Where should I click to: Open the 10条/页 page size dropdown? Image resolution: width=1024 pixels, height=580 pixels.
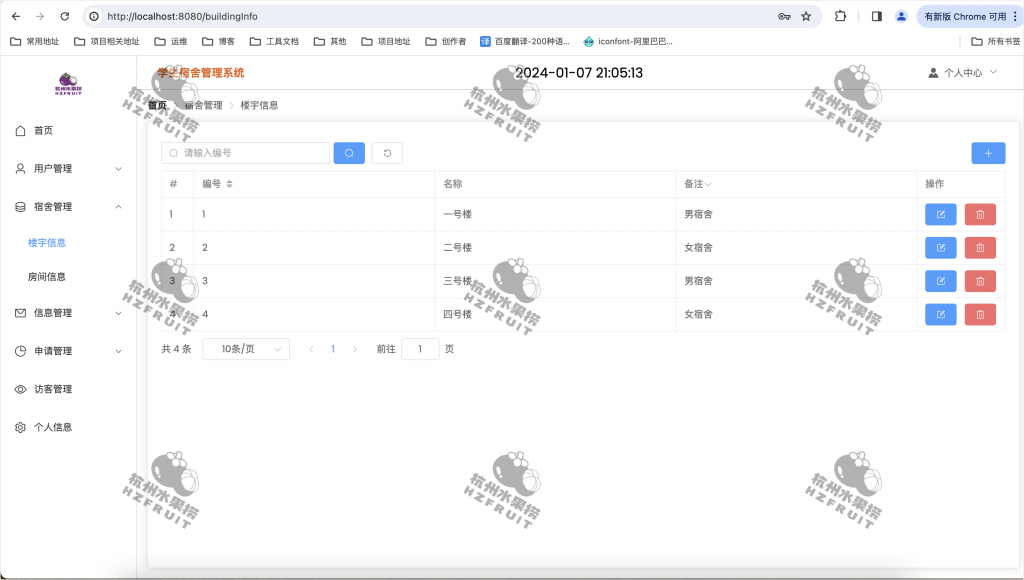pos(245,348)
